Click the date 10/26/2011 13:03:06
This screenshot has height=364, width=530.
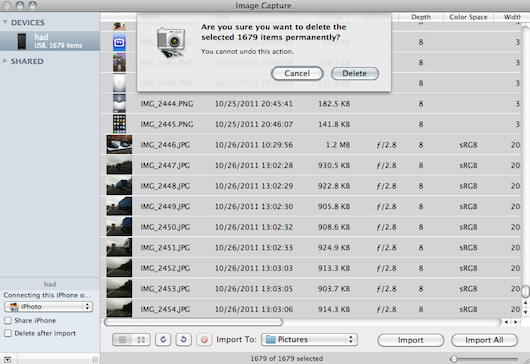(x=254, y=310)
